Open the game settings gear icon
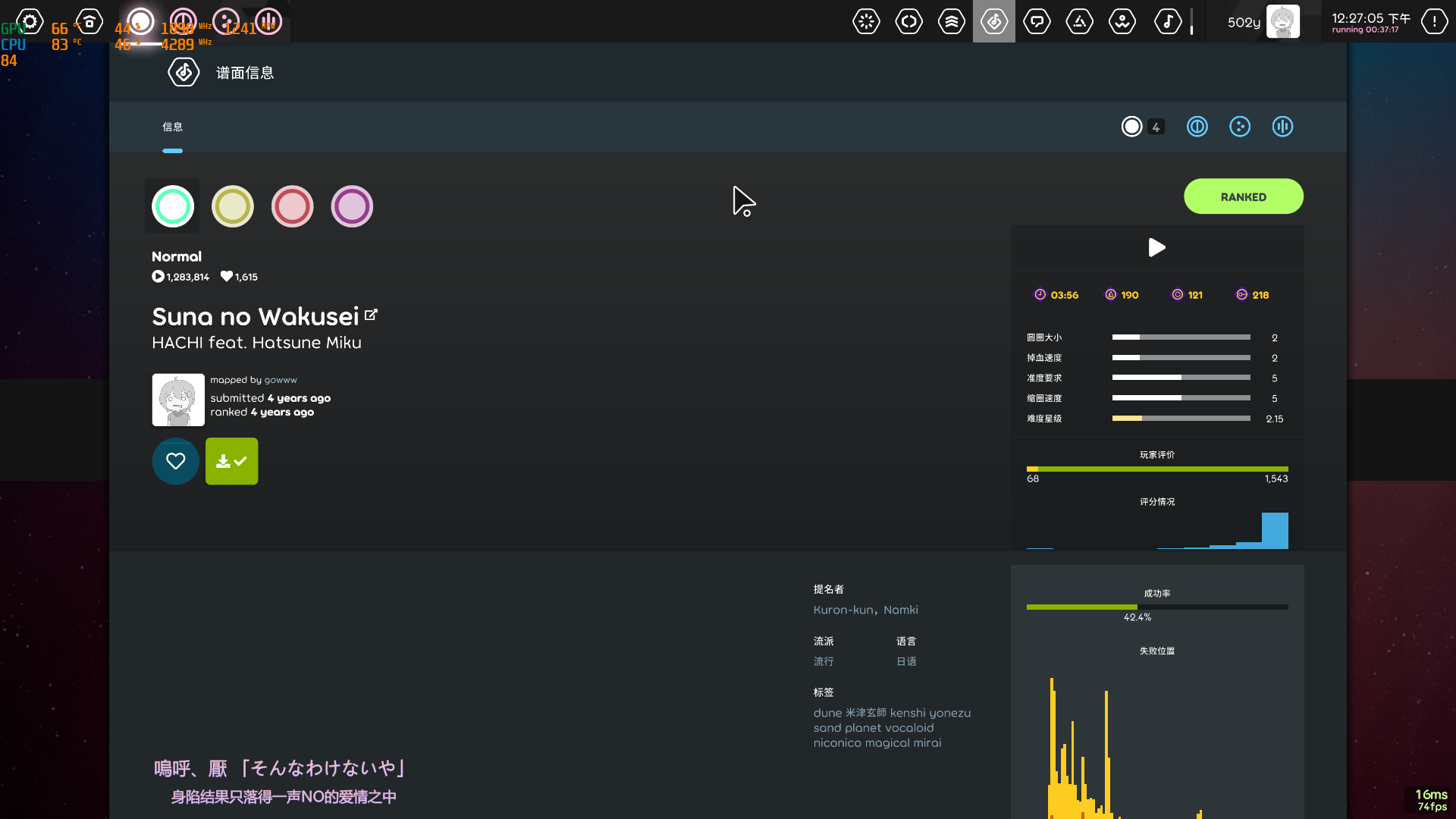 pyautogui.click(x=29, y=21)
